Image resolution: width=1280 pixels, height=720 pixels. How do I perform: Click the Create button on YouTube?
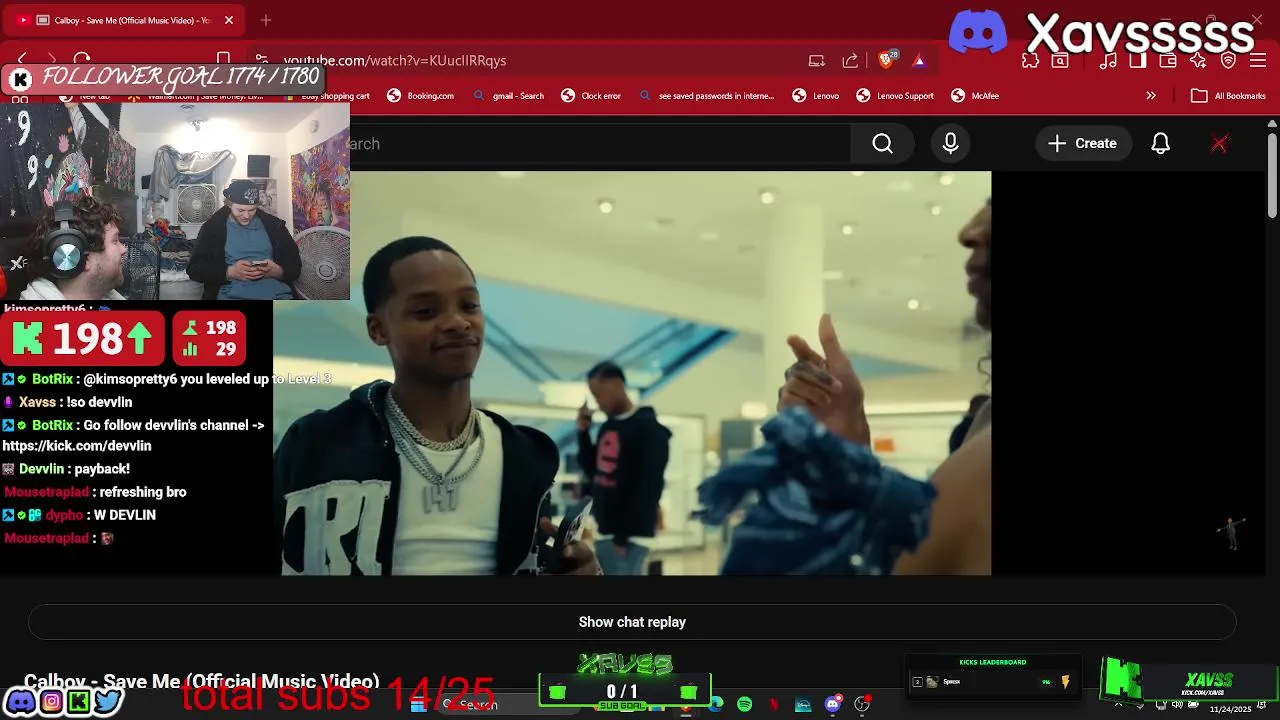pos(1082,144)
